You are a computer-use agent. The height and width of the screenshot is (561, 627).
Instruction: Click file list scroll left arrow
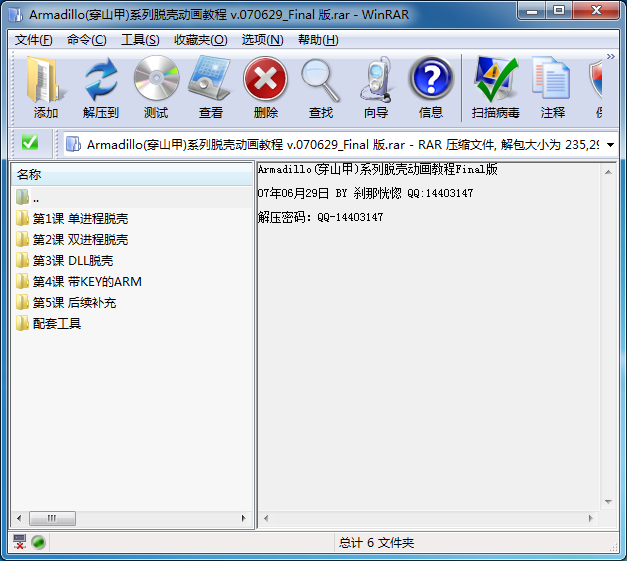19,519
